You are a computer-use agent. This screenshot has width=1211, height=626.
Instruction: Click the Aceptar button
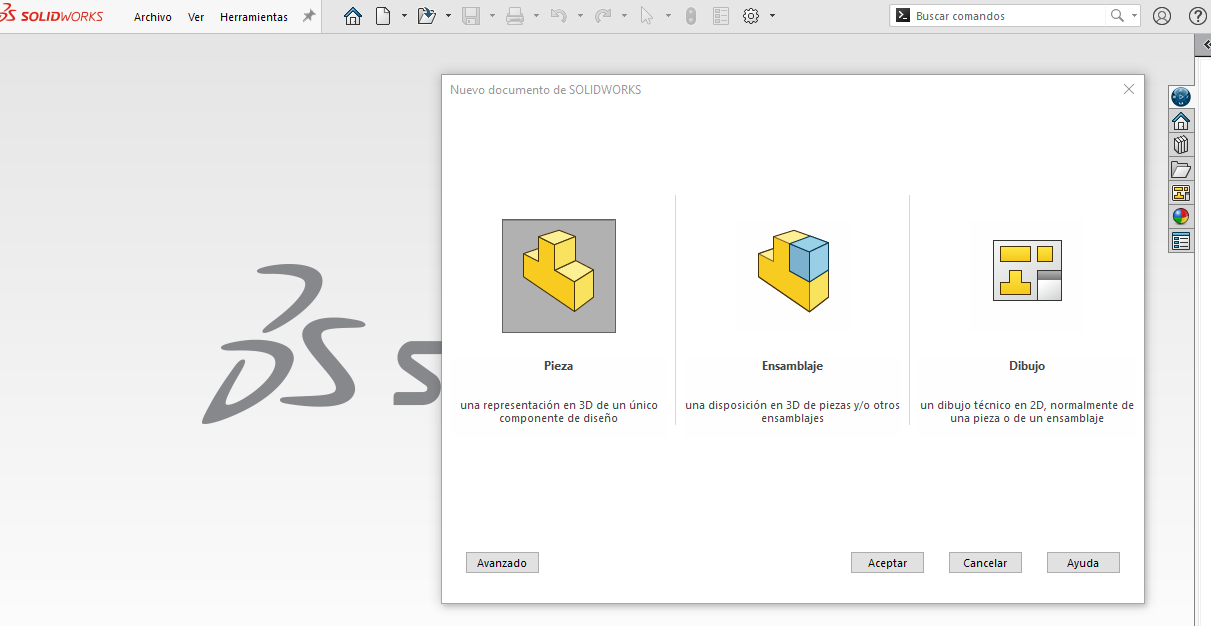[887, 563]
